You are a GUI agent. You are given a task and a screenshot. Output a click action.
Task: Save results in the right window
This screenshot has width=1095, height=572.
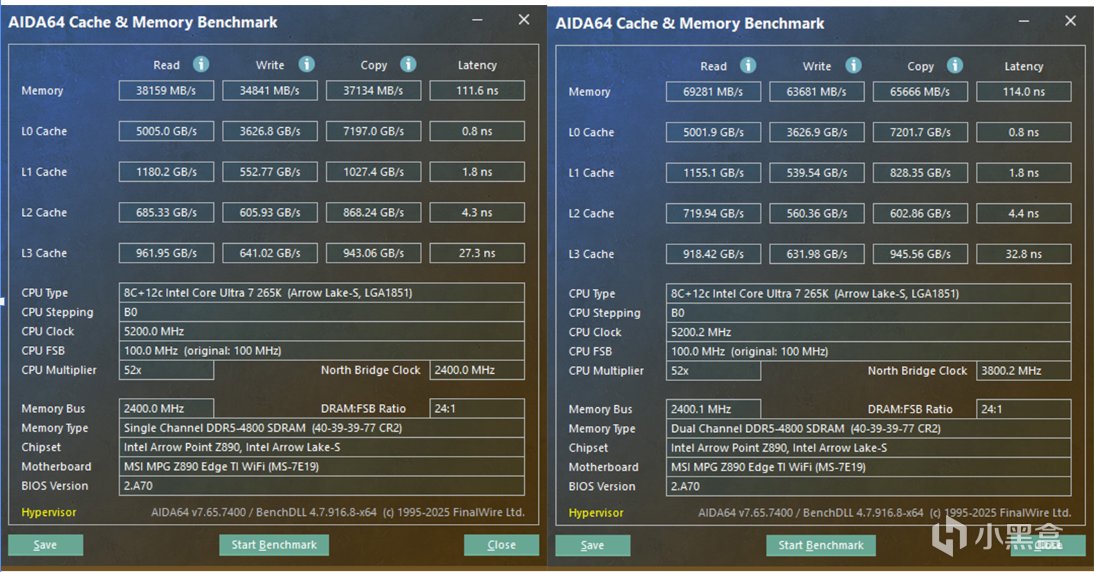click(x=592, y=545)
